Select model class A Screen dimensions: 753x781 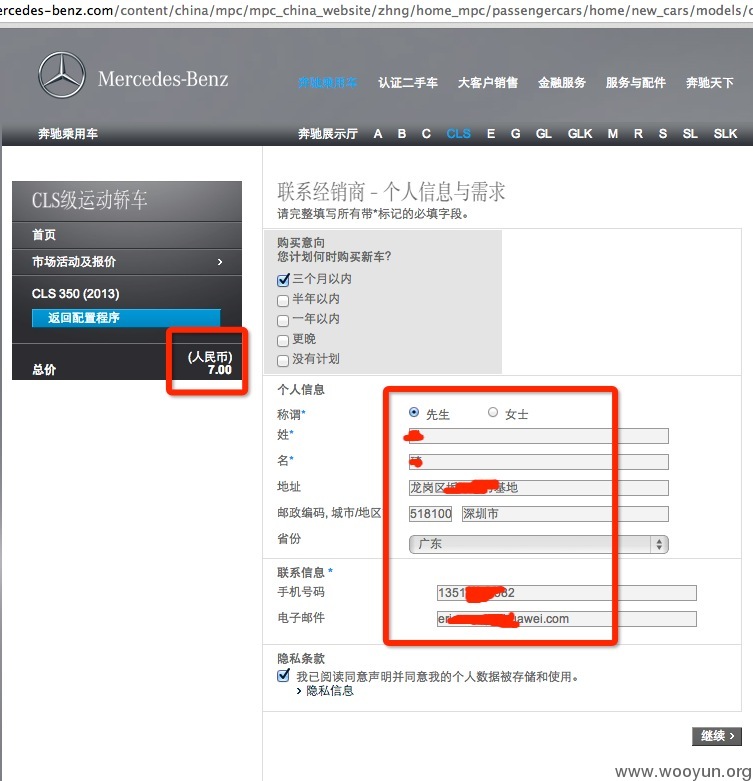(x=378, y=133)
